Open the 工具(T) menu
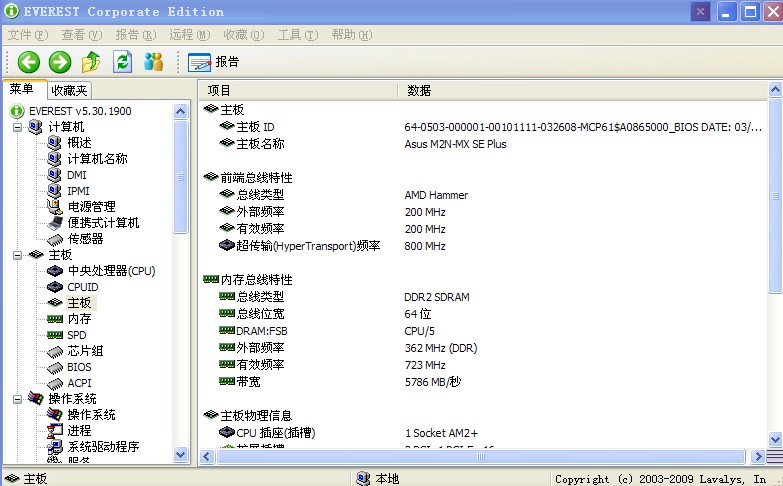 [x=298, y=34]
